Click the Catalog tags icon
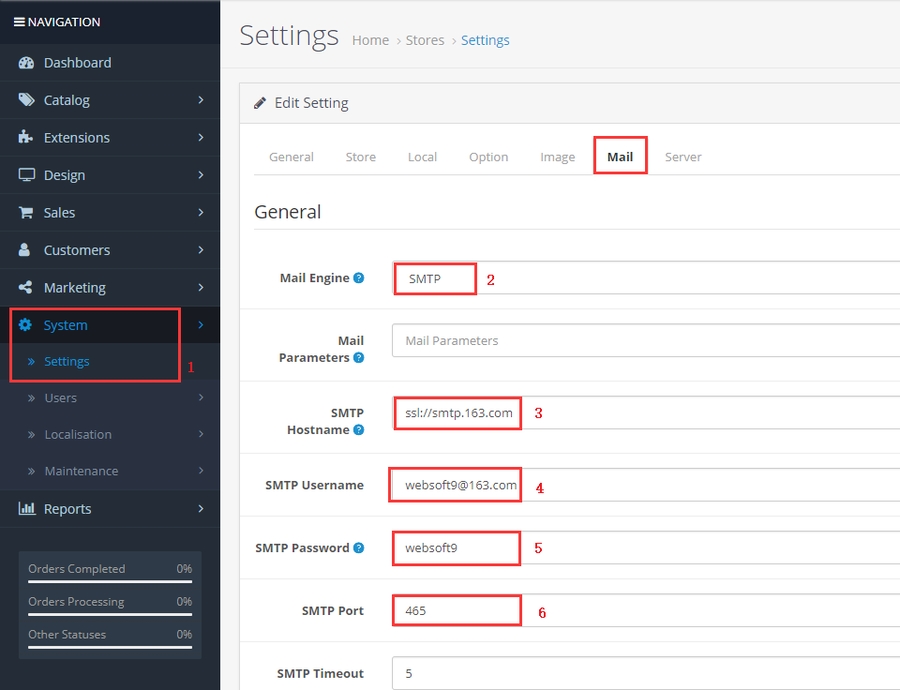900x690 pixels. pos(26,100)
